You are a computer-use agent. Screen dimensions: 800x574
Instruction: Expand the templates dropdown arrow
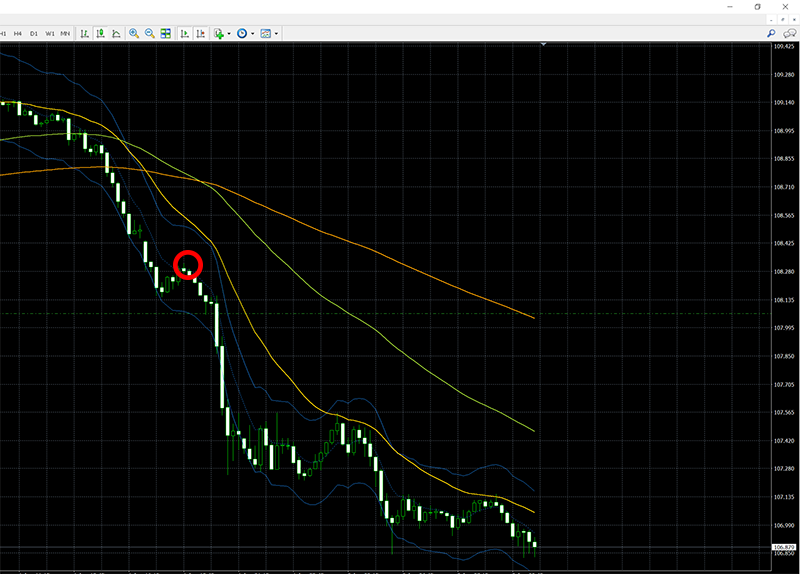click(276, 33)
